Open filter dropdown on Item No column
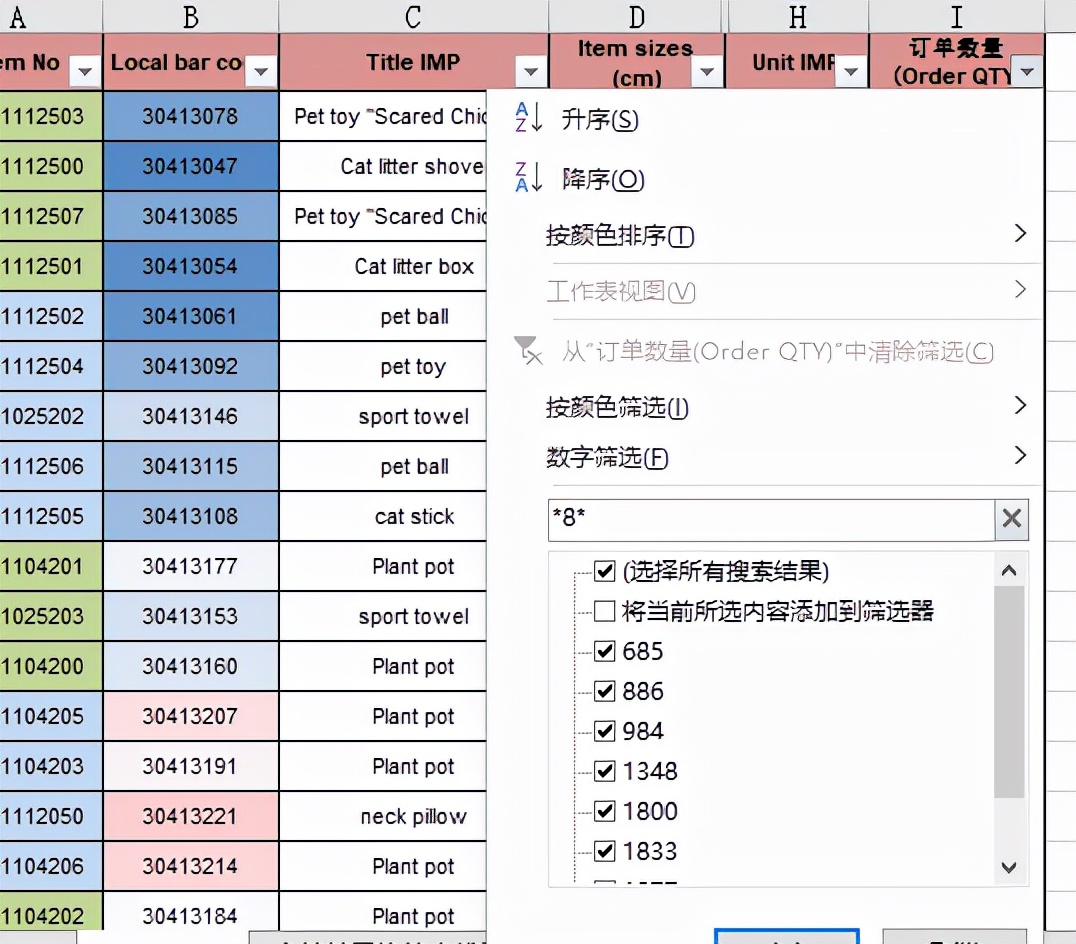The image size is (1076, 944). pyautogui.click(x=85, y=71)
